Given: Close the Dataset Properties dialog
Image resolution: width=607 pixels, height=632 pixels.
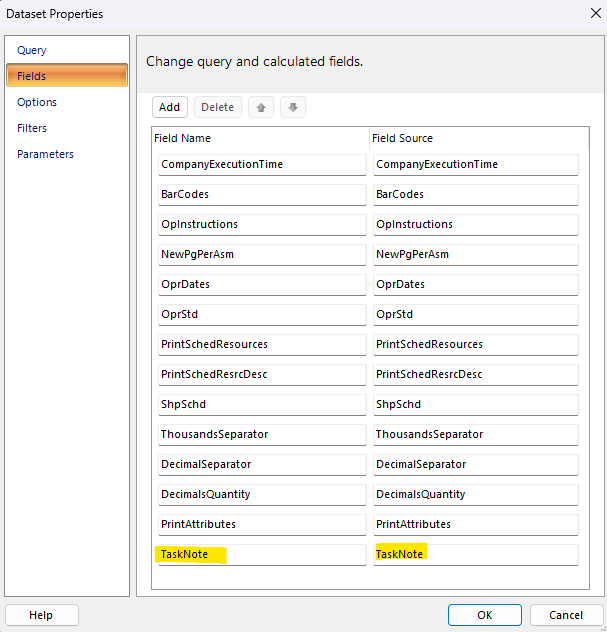Looking at the screenshot, I should coord(583,14).
